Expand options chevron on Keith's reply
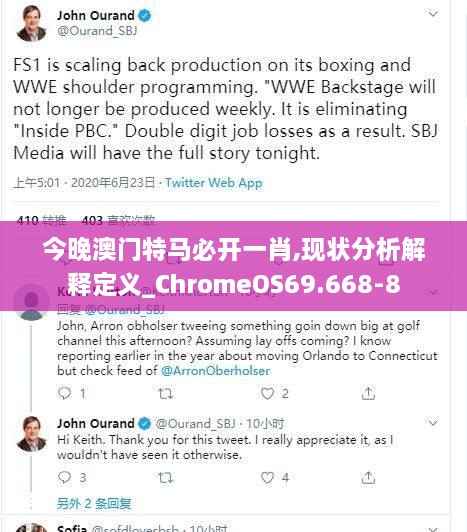The image size is (467, 532). [x=433, y=292]
